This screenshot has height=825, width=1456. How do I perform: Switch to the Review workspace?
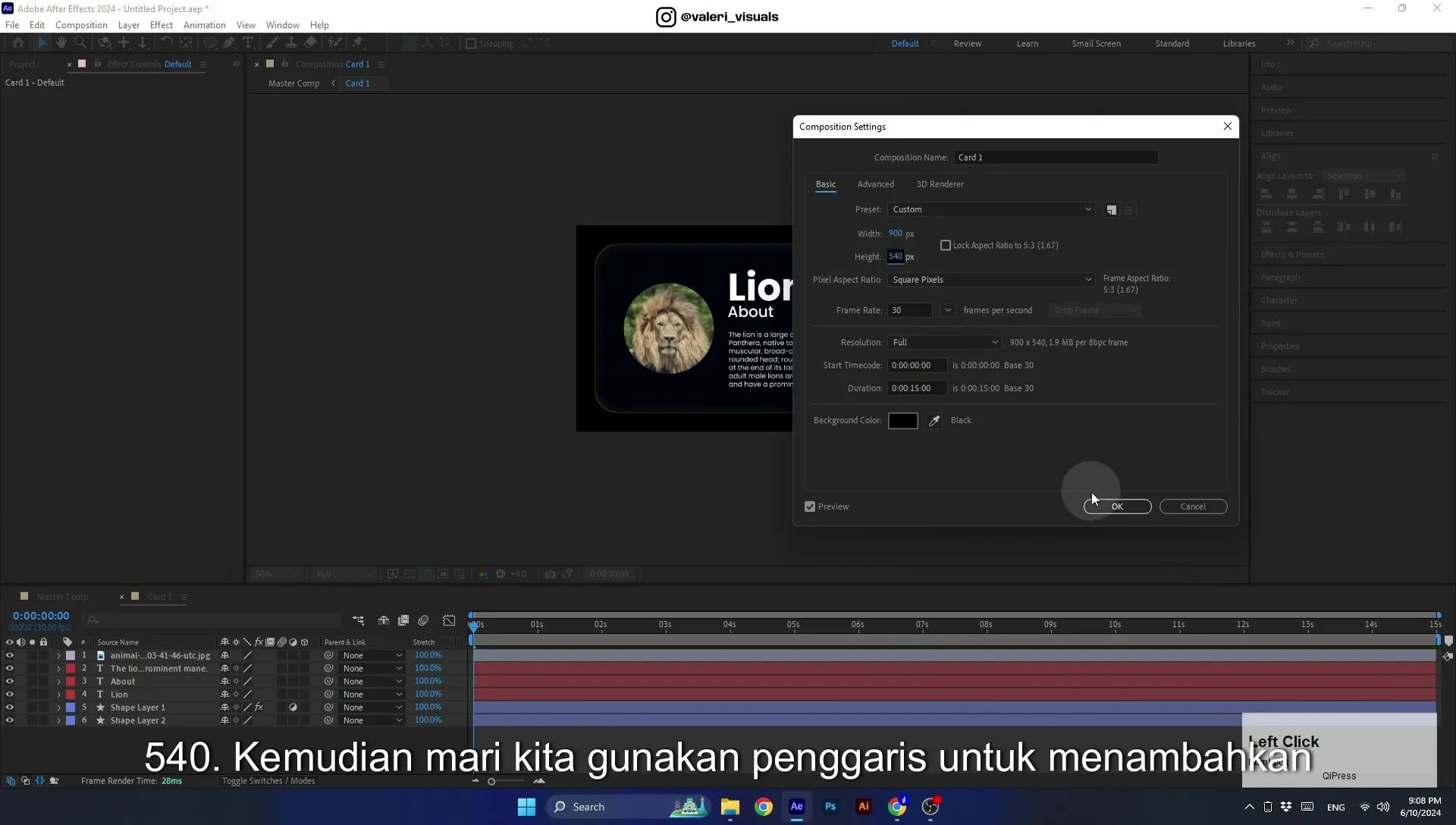coord(968,43)
